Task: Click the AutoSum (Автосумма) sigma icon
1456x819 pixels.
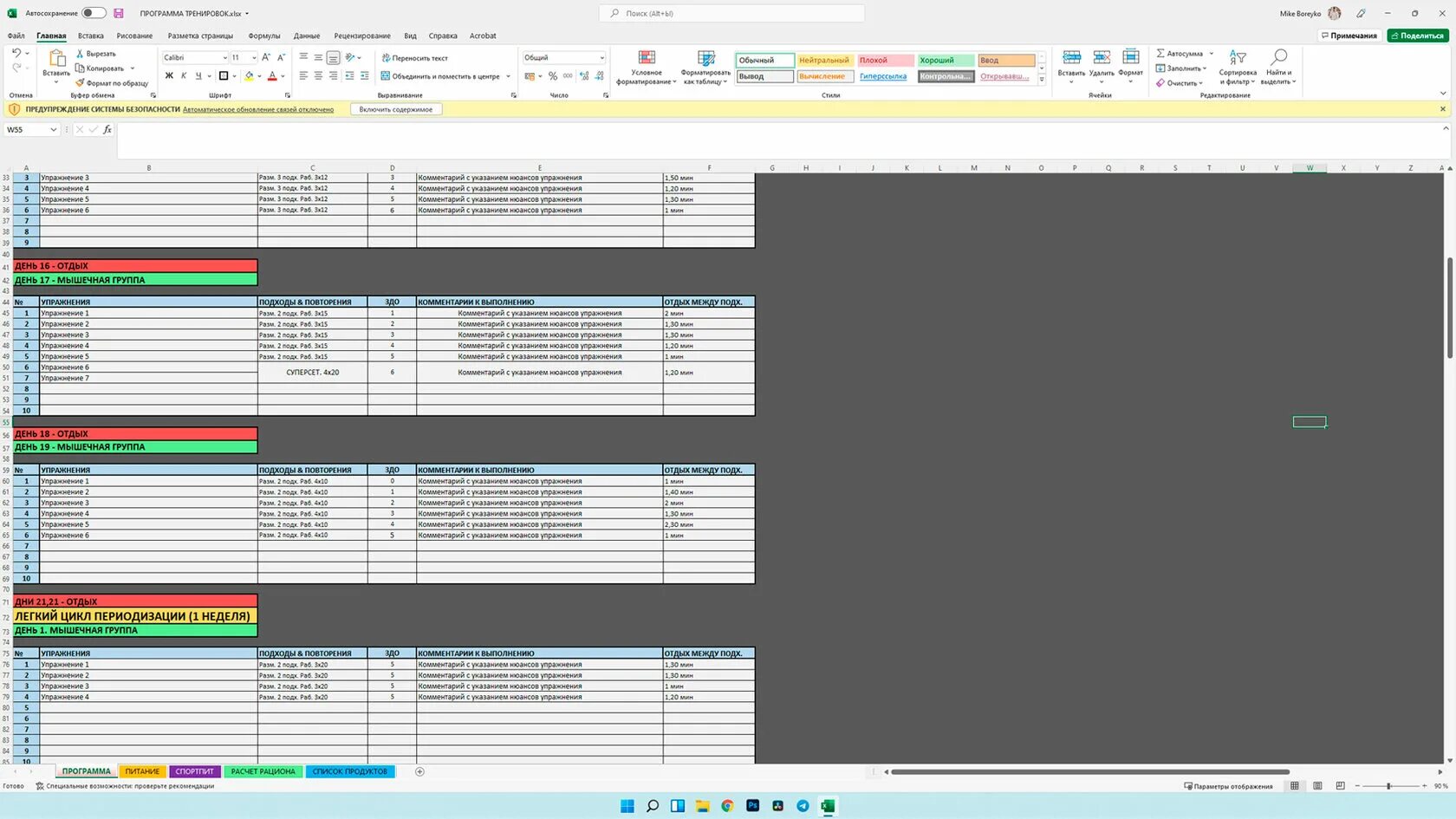Action: [x=1160, y=54]
